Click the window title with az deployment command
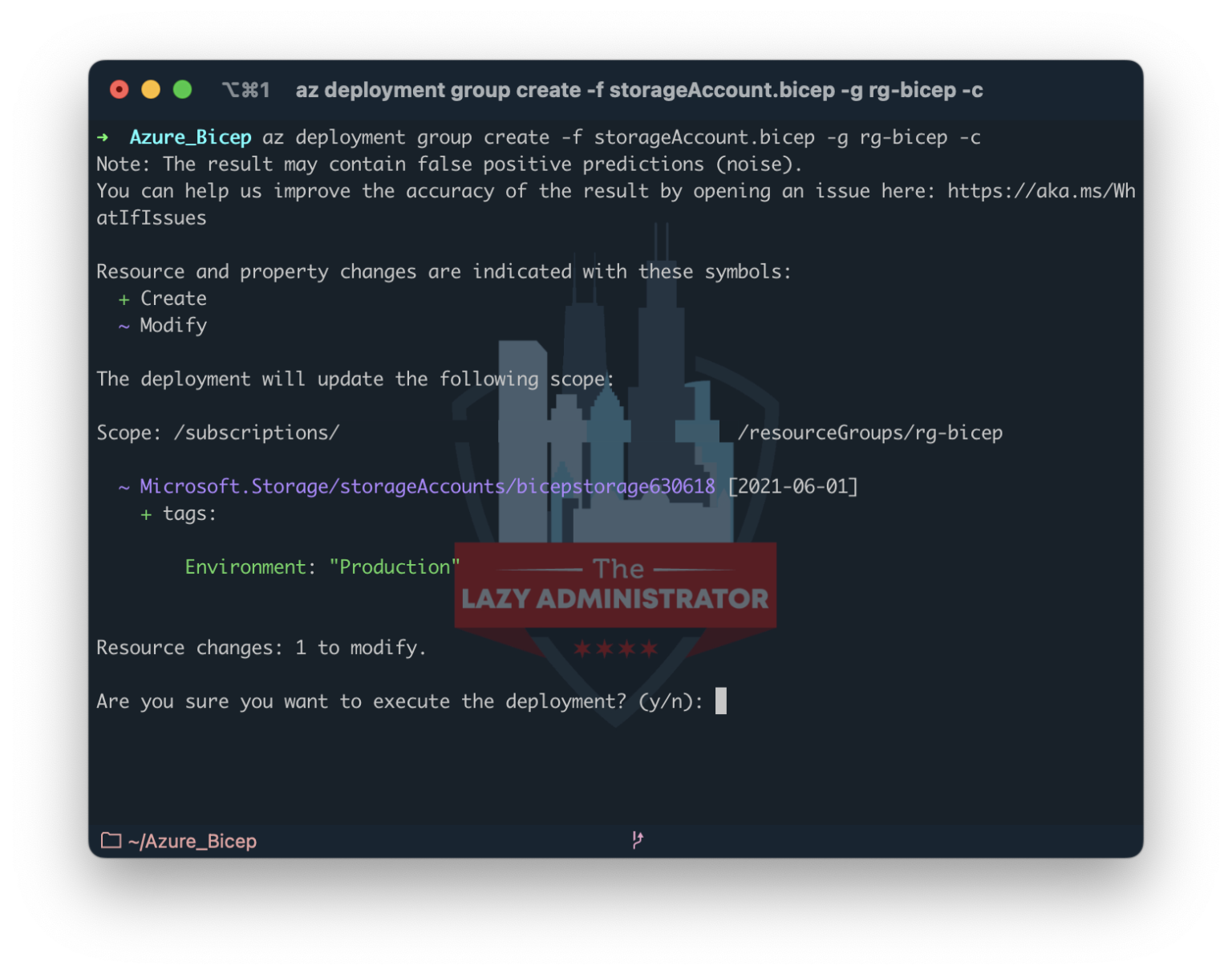This screenshot has width=1232, height=975. (x=639, y=90)
